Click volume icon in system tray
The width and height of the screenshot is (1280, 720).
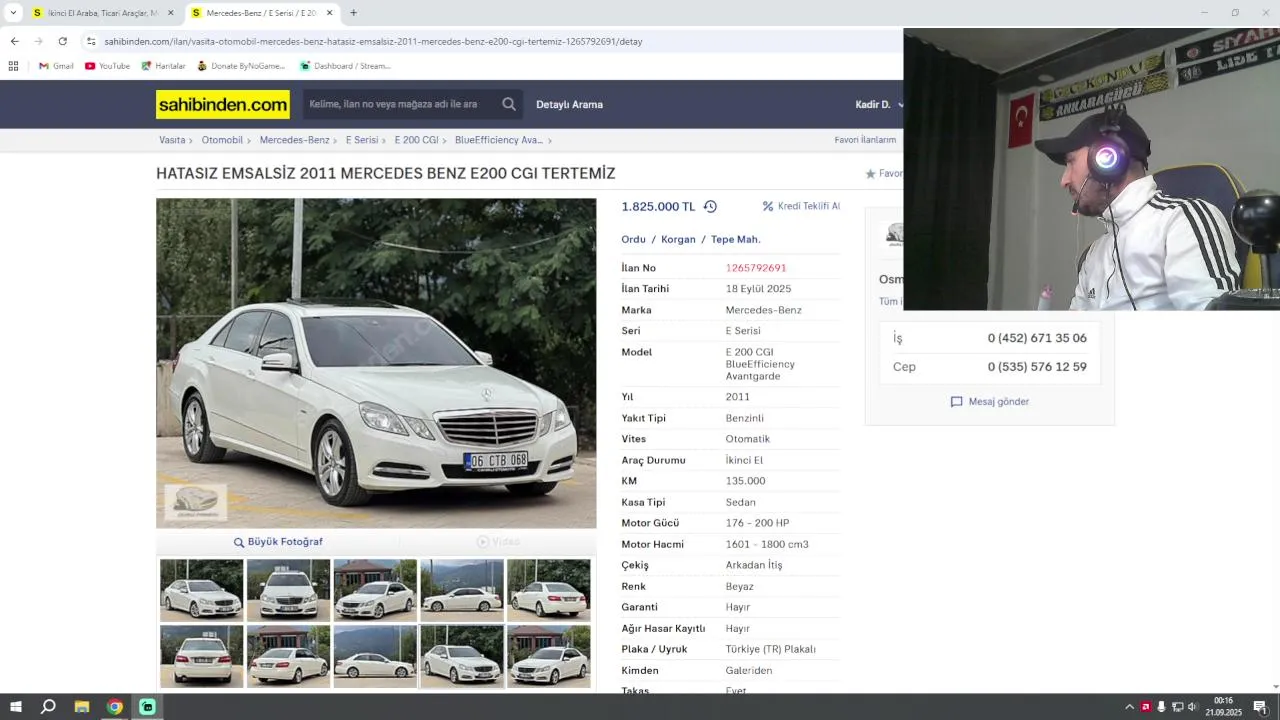(x=1192, y=707)
